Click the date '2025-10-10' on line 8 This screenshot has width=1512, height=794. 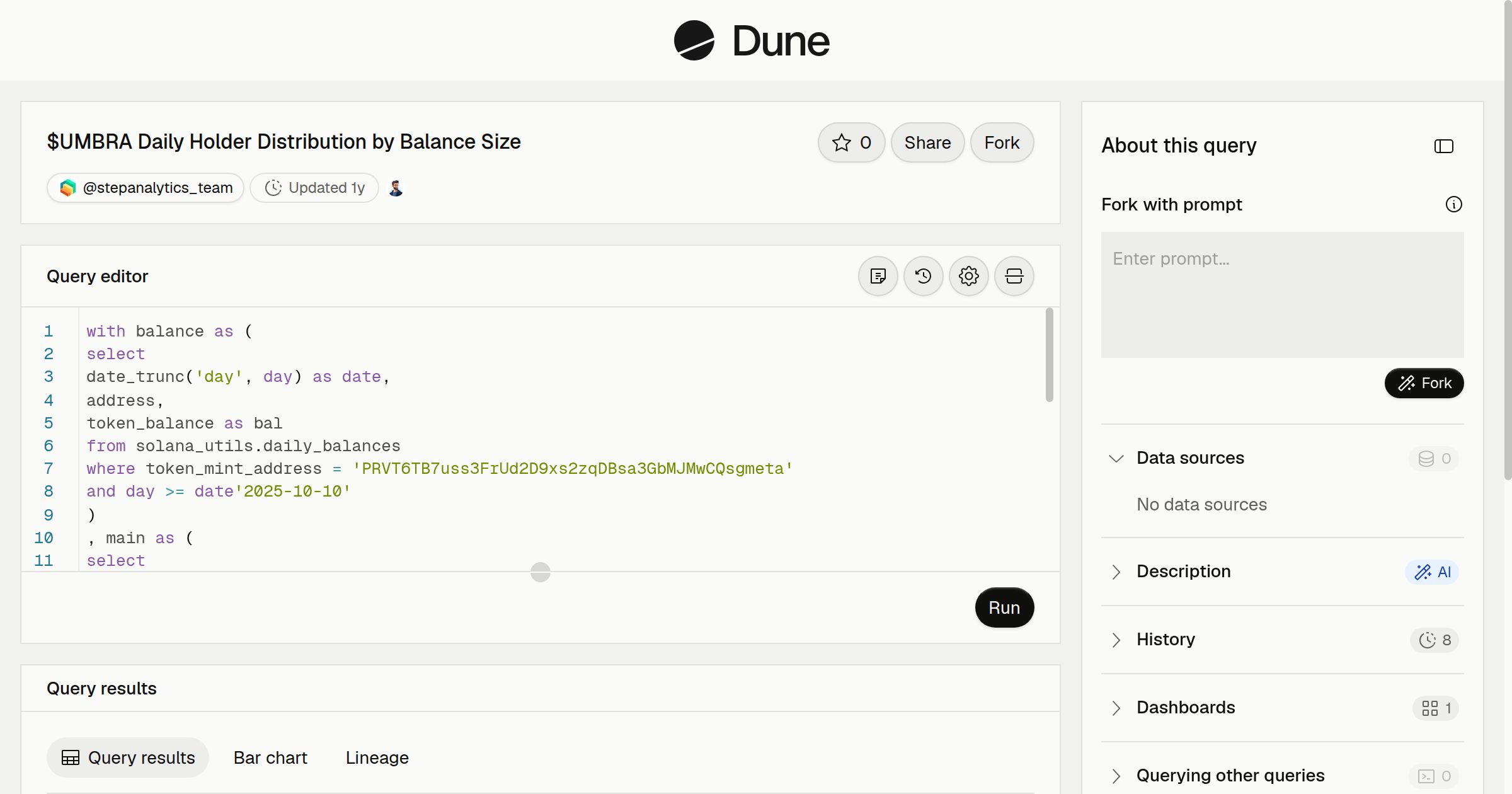click(292, 492)
